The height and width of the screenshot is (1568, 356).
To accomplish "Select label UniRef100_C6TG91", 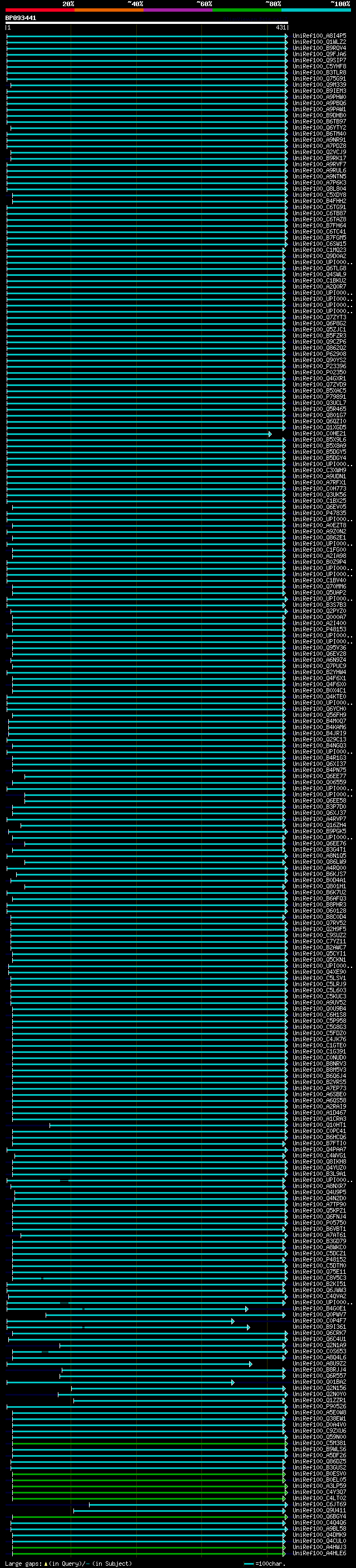I will [x=319, y=207].
